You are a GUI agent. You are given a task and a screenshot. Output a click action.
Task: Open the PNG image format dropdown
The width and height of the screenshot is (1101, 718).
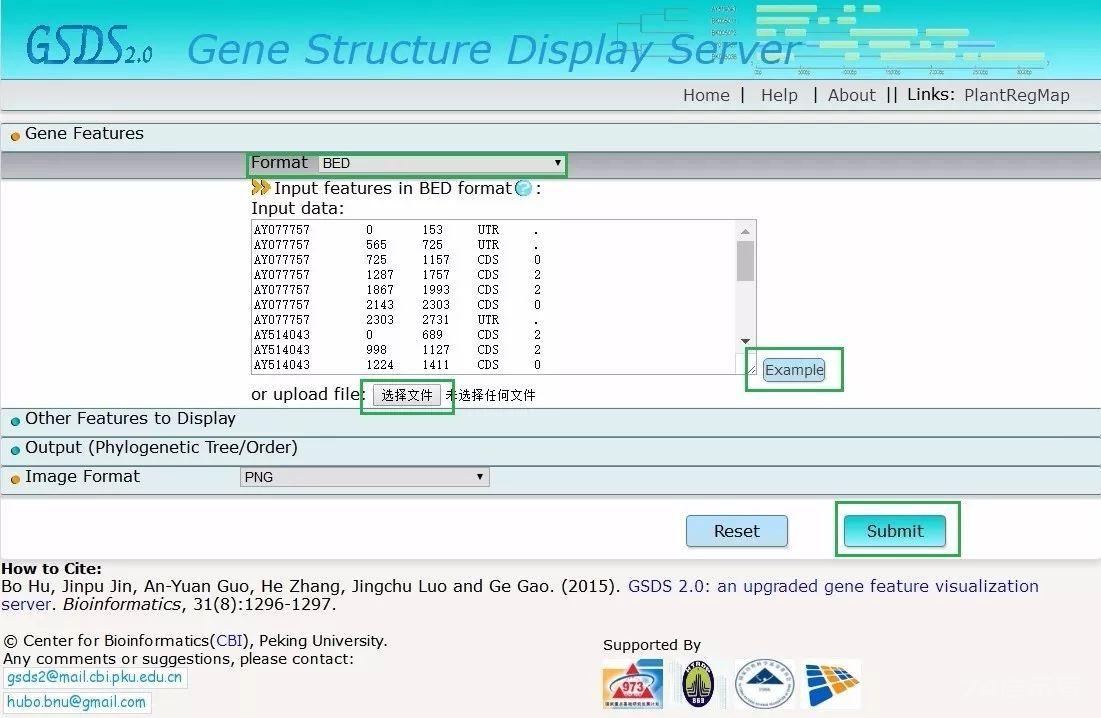click(364, 477)
